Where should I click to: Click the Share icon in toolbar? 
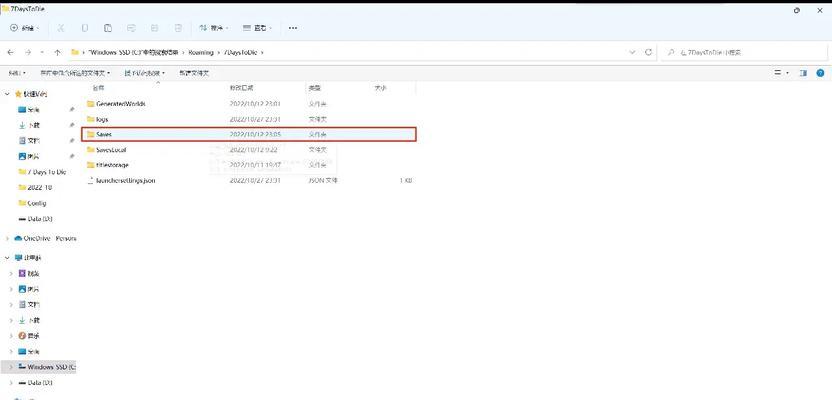click(x=154, y=28)
